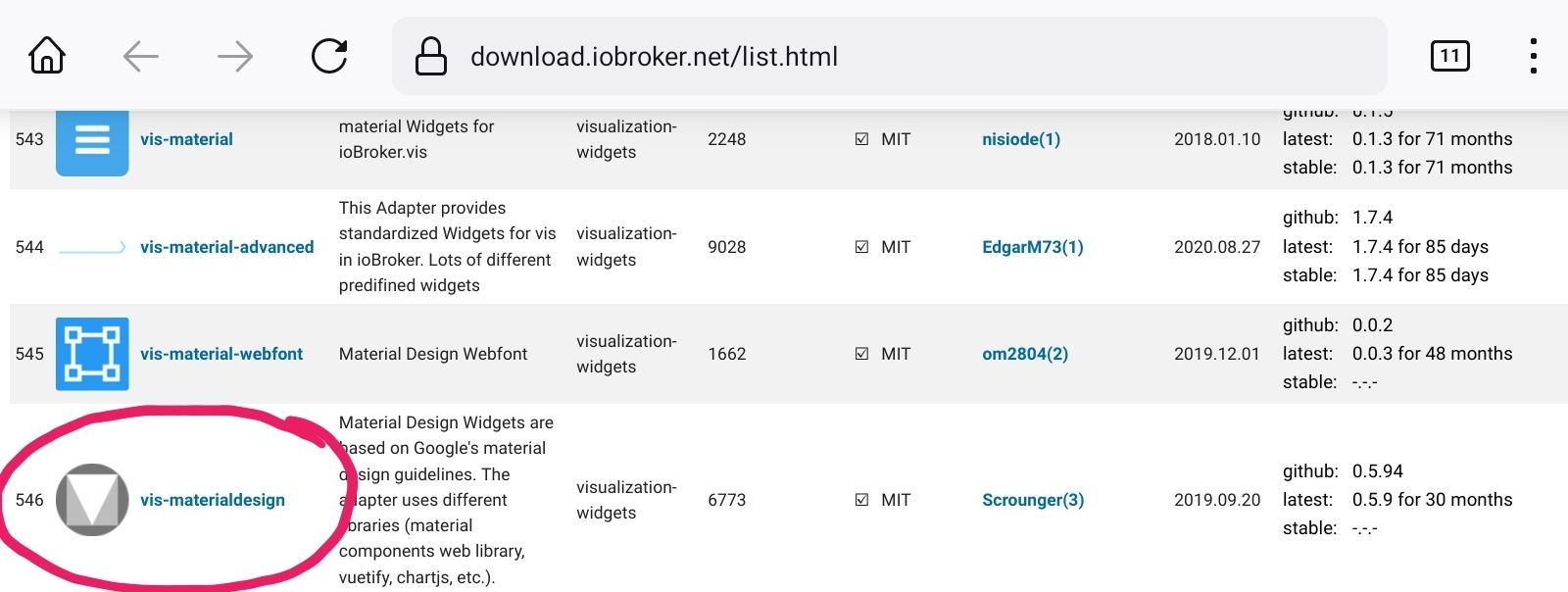Click the vis-material-webfont square logo

92,354
